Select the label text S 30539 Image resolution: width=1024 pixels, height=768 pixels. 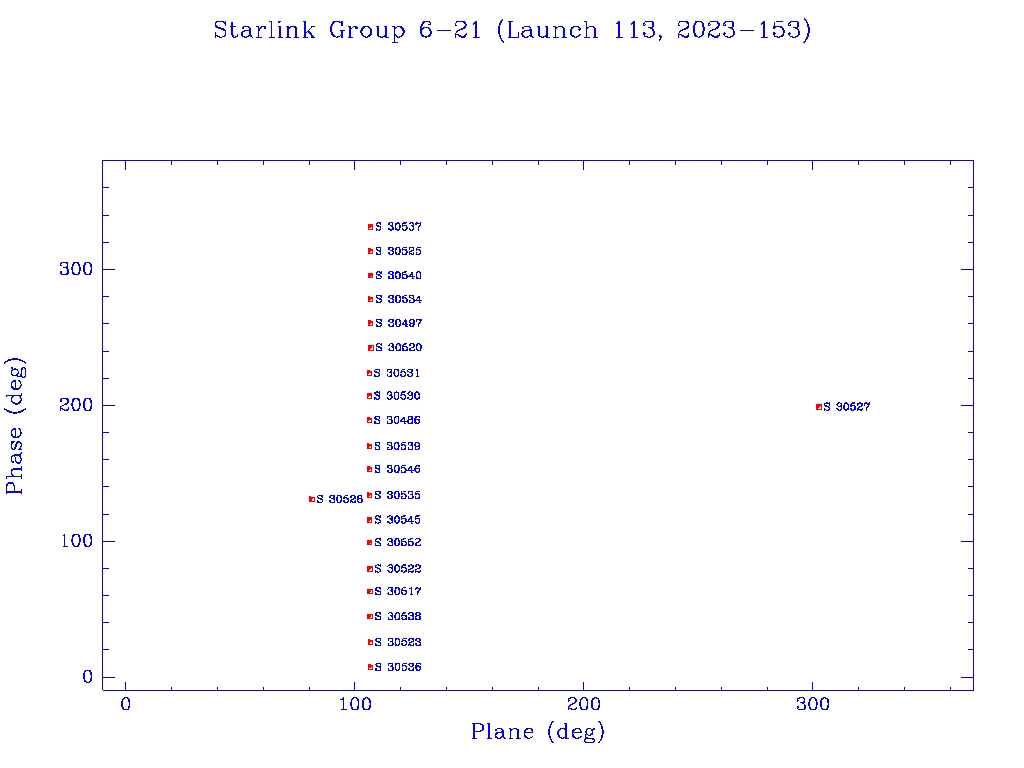point(397,447)
